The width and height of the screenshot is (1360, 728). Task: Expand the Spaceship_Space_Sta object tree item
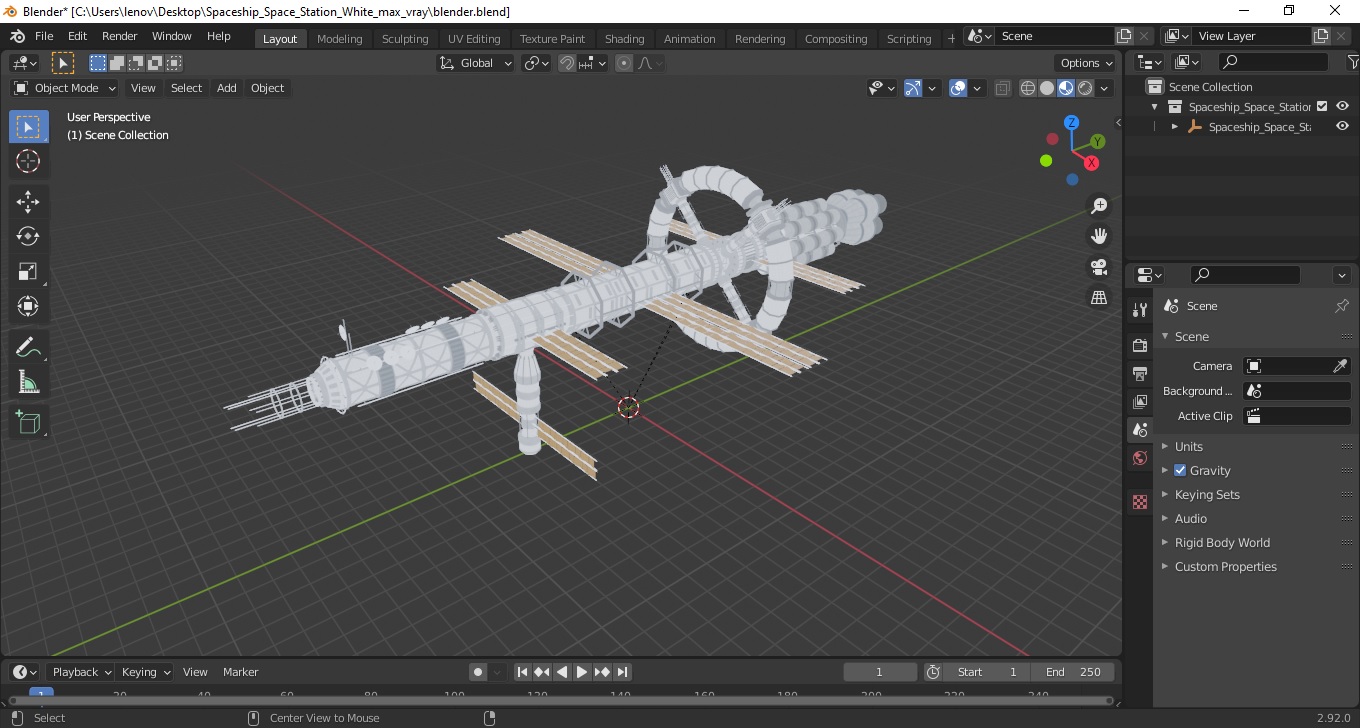pyautogui.click(x=1175, y=127)
